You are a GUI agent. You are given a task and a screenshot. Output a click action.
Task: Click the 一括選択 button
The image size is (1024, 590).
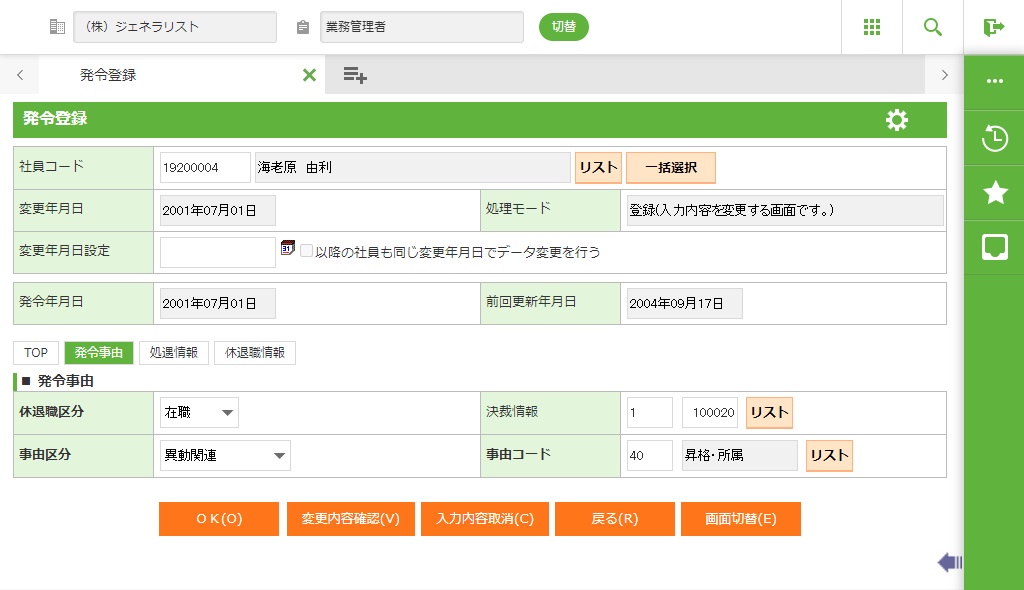point(670,168)
